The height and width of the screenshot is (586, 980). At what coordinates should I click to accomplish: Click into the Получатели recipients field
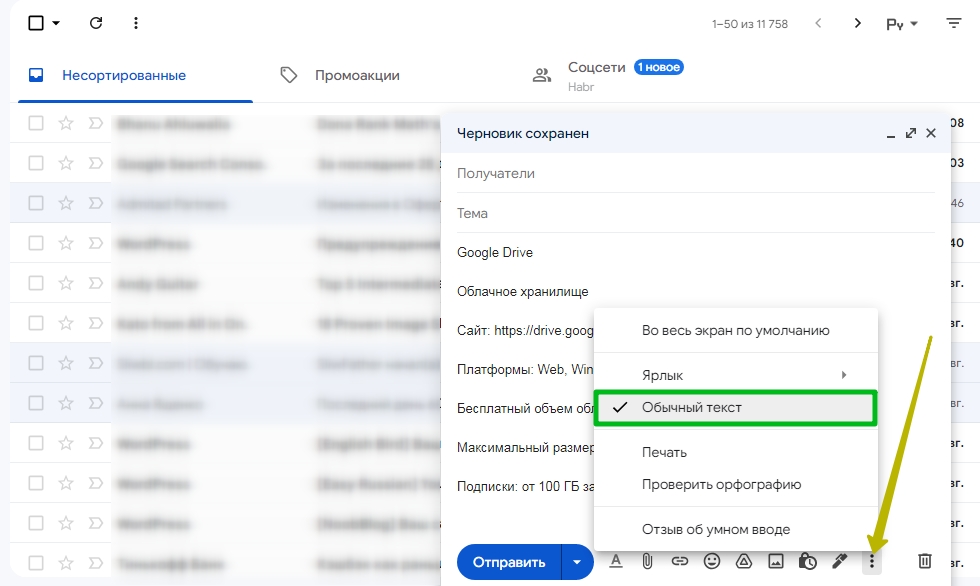tap(696, 174)
